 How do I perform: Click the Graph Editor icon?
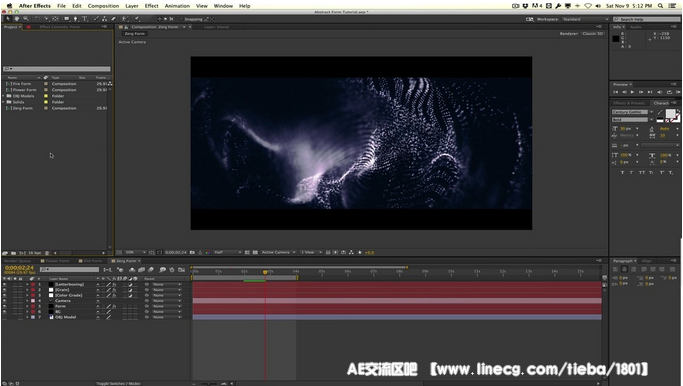point(181,270)
